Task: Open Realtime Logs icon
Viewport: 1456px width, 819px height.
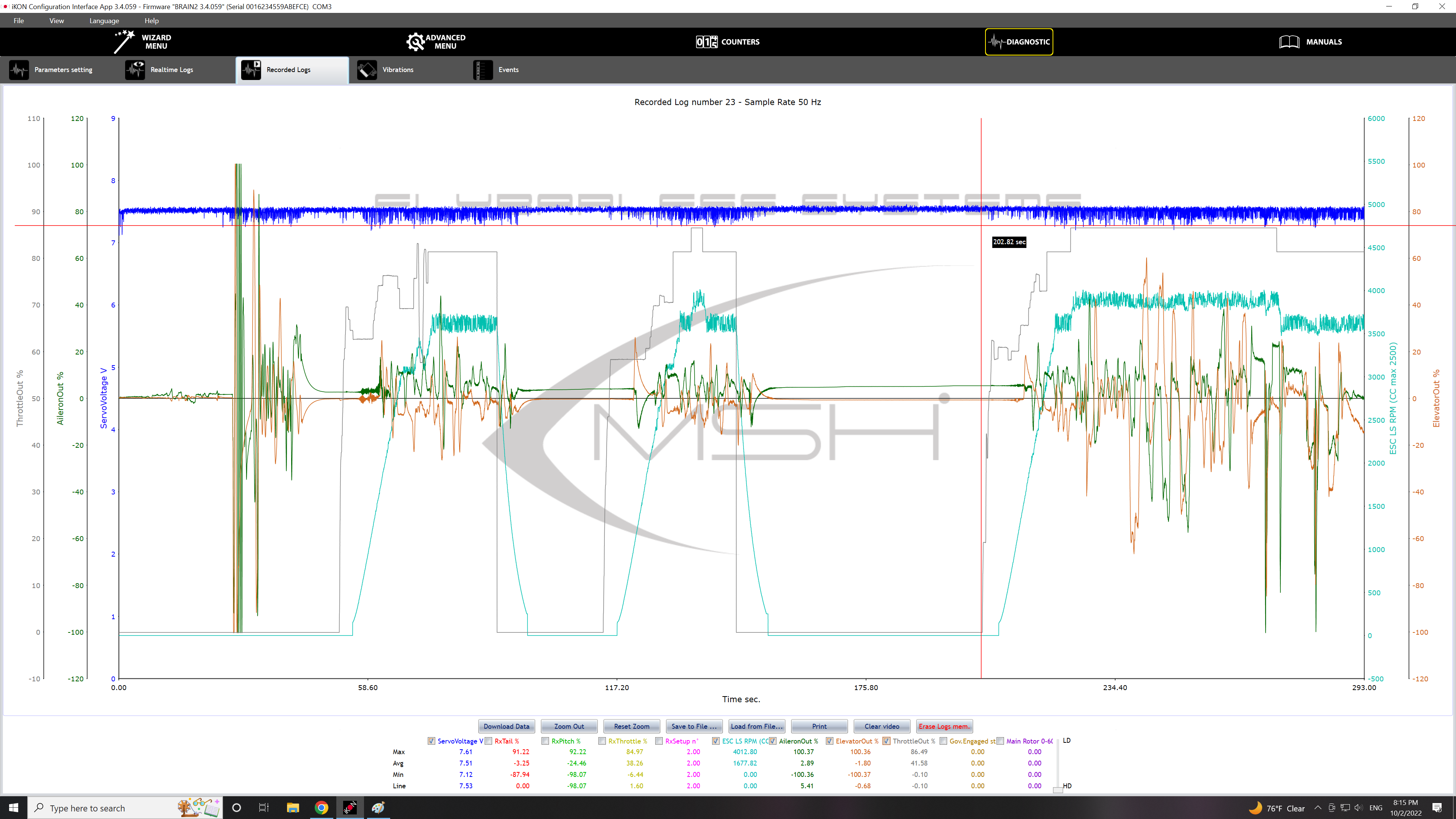Action: pyautogui.click(x=135, y=70)
